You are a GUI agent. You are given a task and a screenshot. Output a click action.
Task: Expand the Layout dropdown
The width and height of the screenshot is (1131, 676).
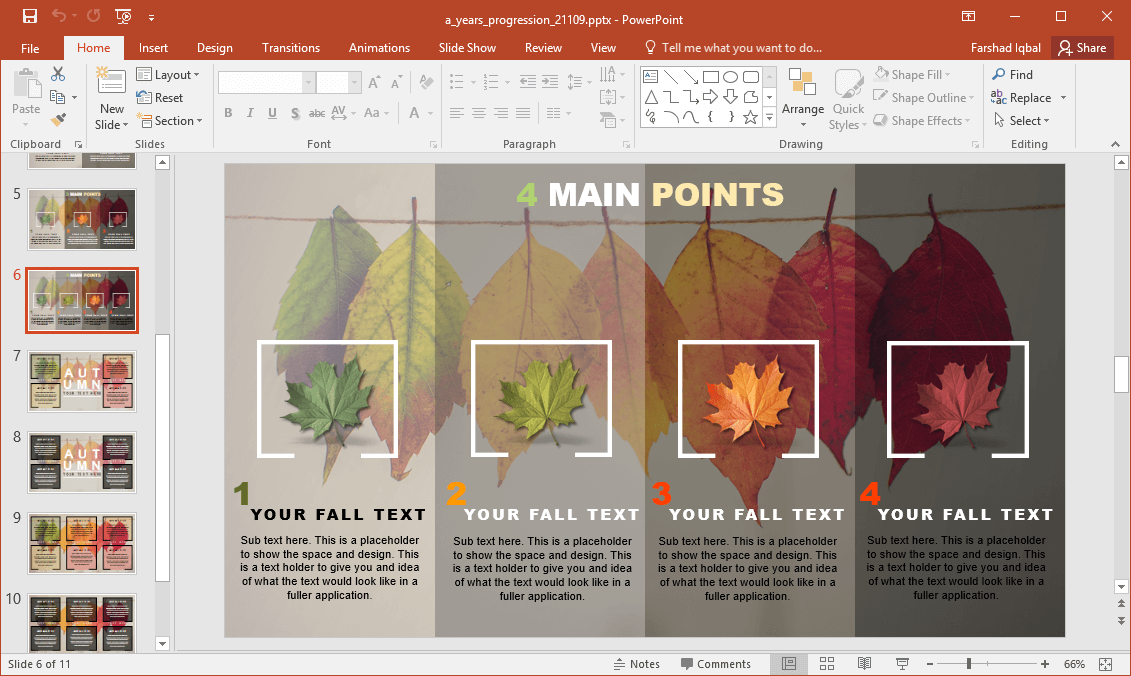pyautogui.click(x=168, y=75)
